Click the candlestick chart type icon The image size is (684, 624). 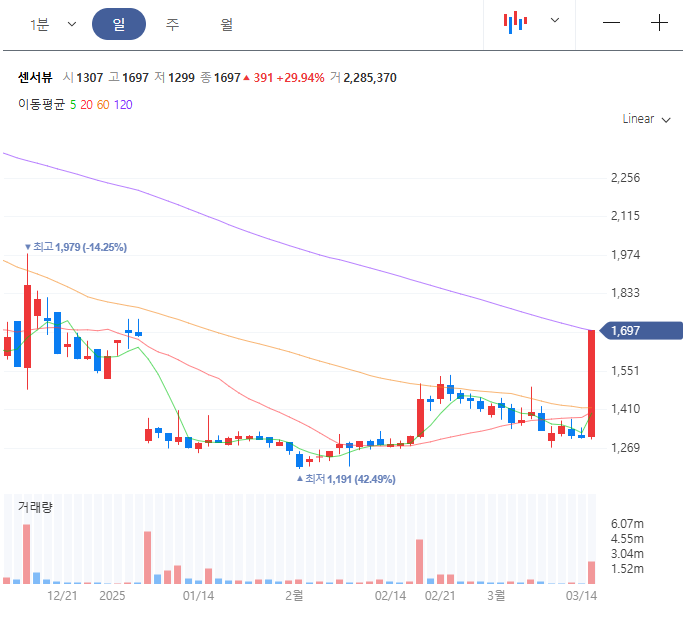(515, 22)
